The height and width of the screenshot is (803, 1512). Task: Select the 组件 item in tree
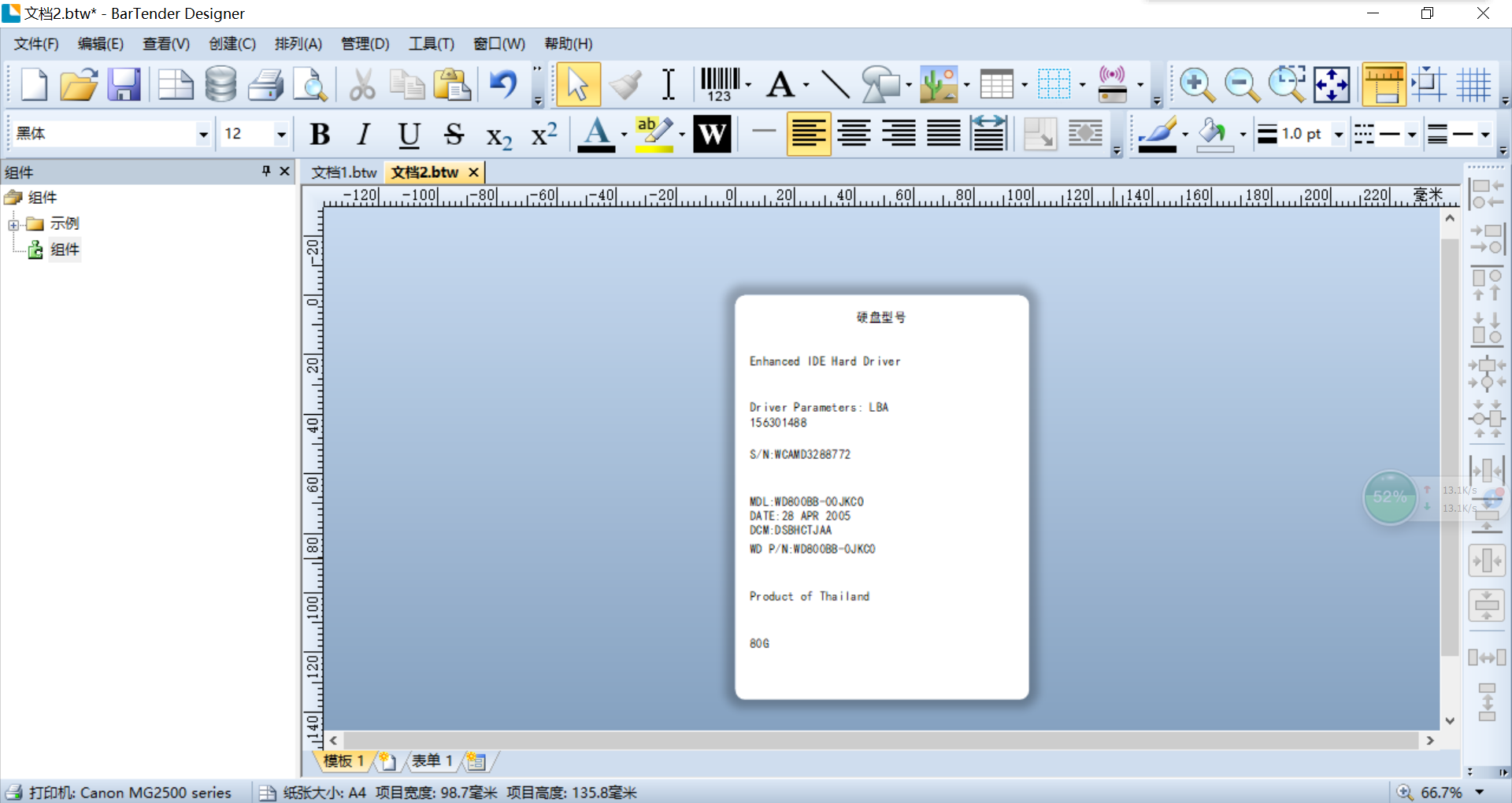[x=65, y=250]
